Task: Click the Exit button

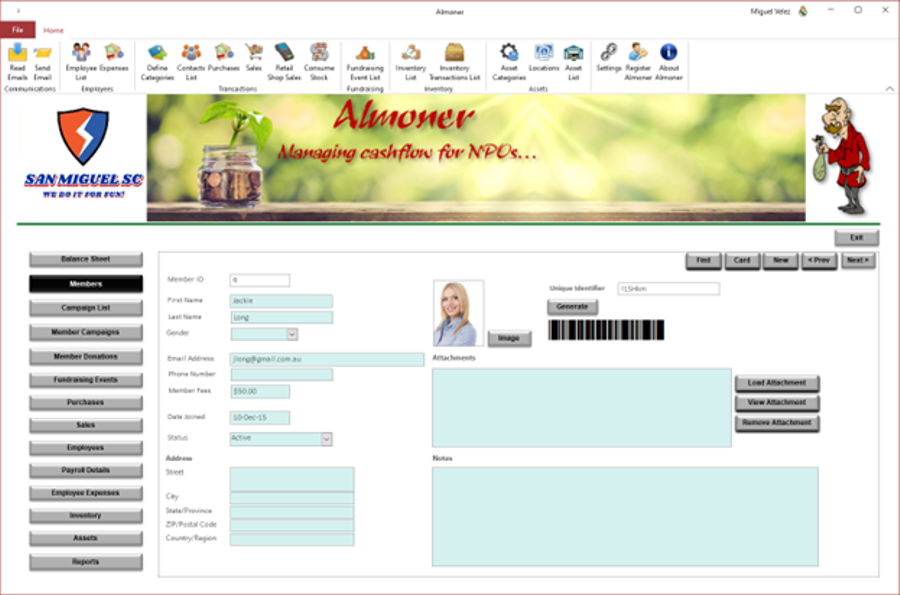Action: [x=856, y=238]
